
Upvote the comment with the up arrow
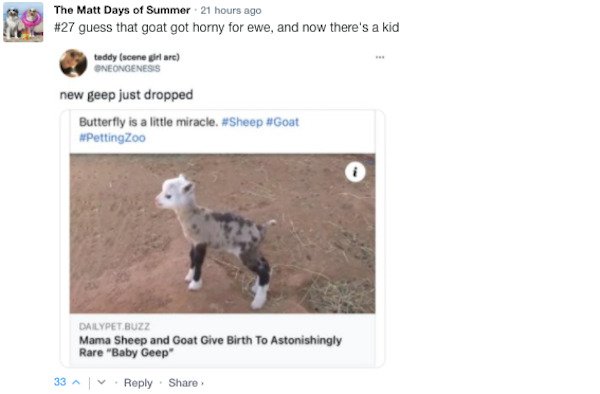coord(76,382)
